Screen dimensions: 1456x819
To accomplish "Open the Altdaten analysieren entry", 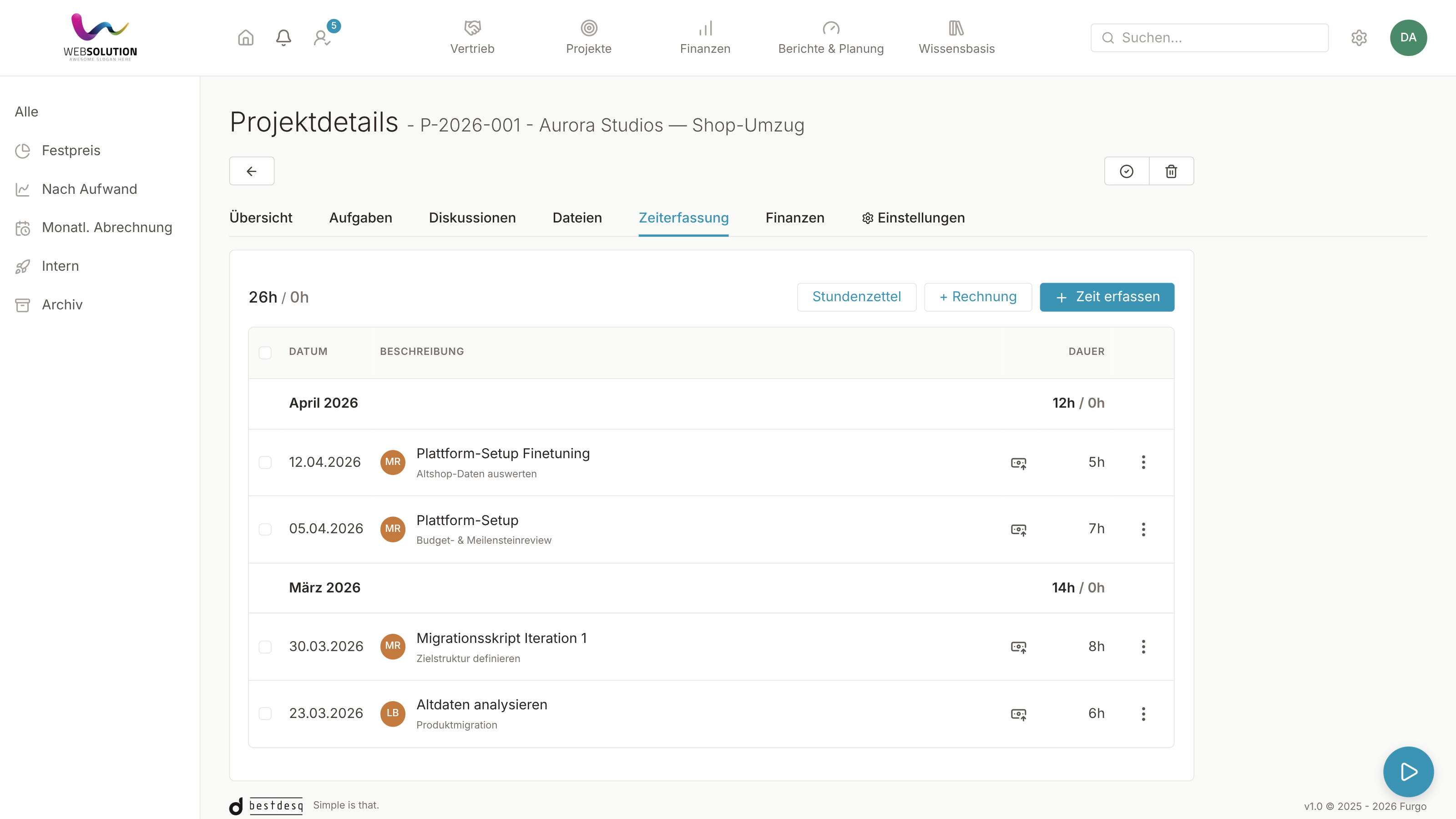I will (x=481, y=705).
